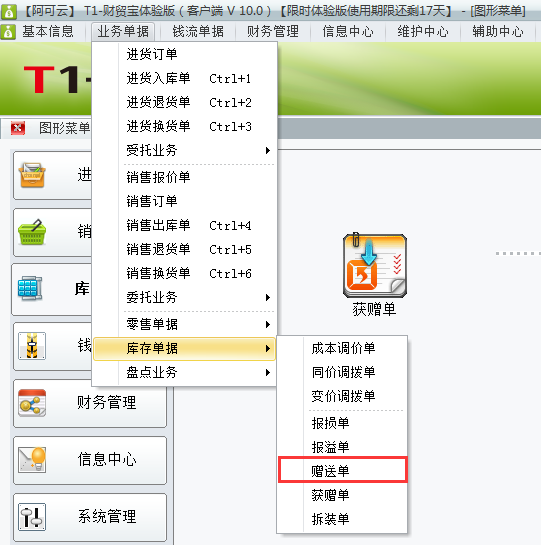
Task: Click the 获赠单 document icon
Action: click(x=375, y=266)
